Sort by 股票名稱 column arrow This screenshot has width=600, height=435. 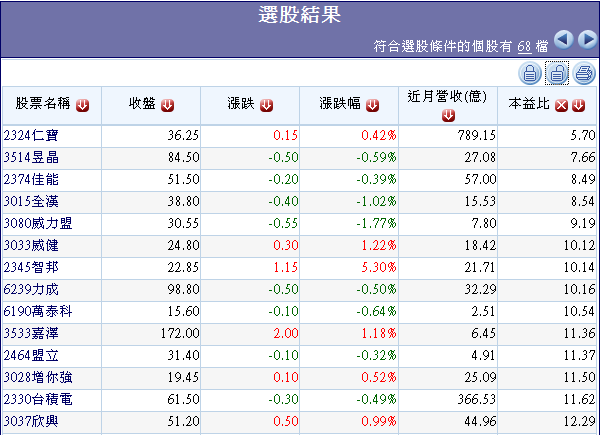[82, 105]
